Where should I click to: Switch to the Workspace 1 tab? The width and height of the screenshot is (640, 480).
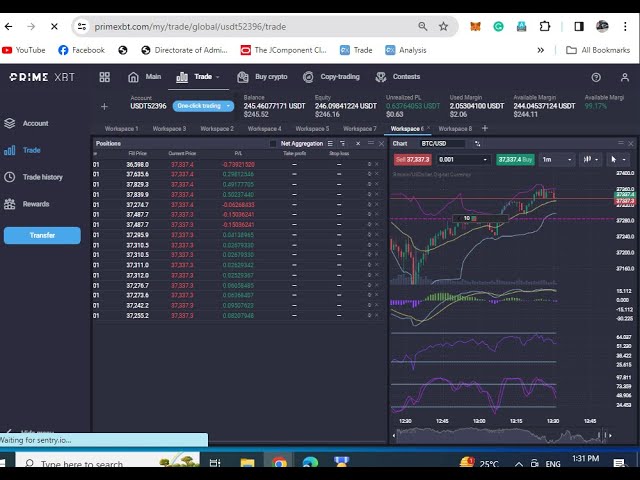coord(122,128)
